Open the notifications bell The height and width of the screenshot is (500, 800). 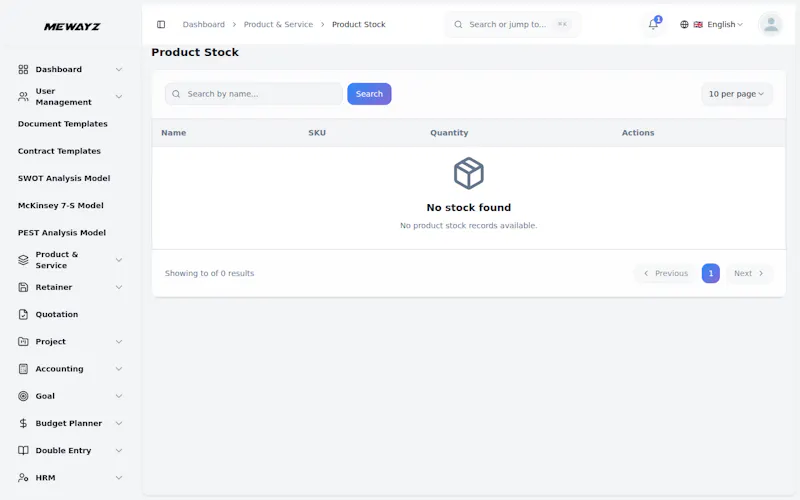point(653,24)
